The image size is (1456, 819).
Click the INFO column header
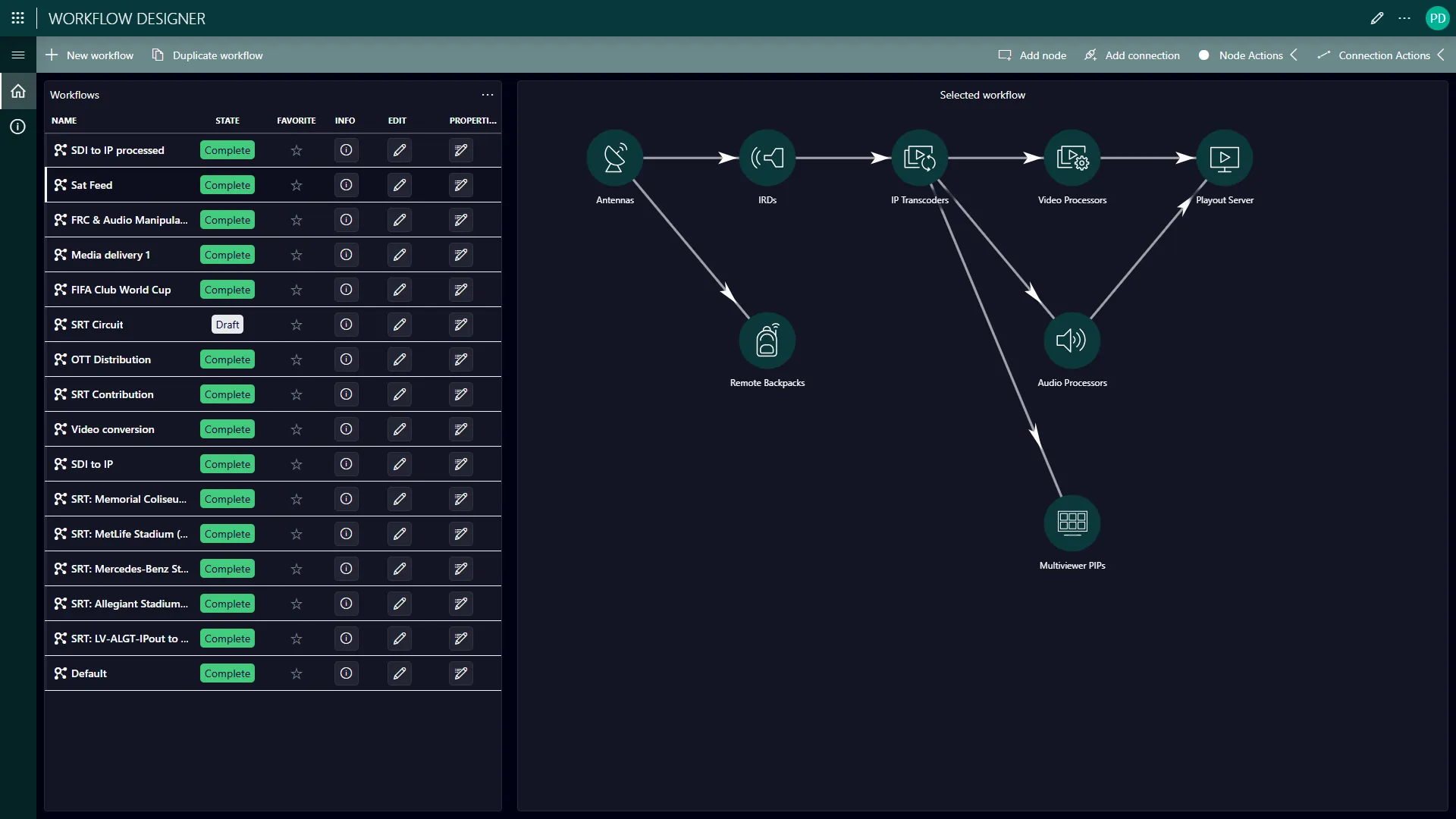point(345,121)
